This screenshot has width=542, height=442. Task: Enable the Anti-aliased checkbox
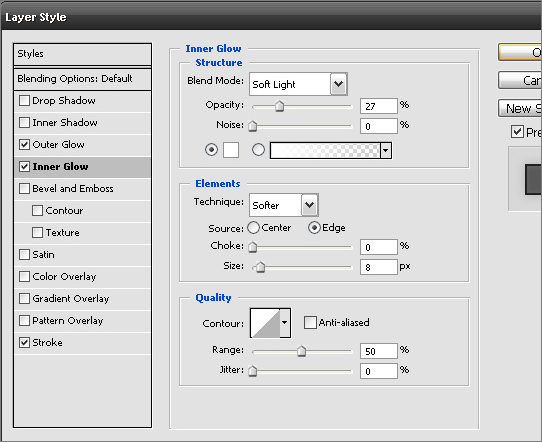point(310,322)
